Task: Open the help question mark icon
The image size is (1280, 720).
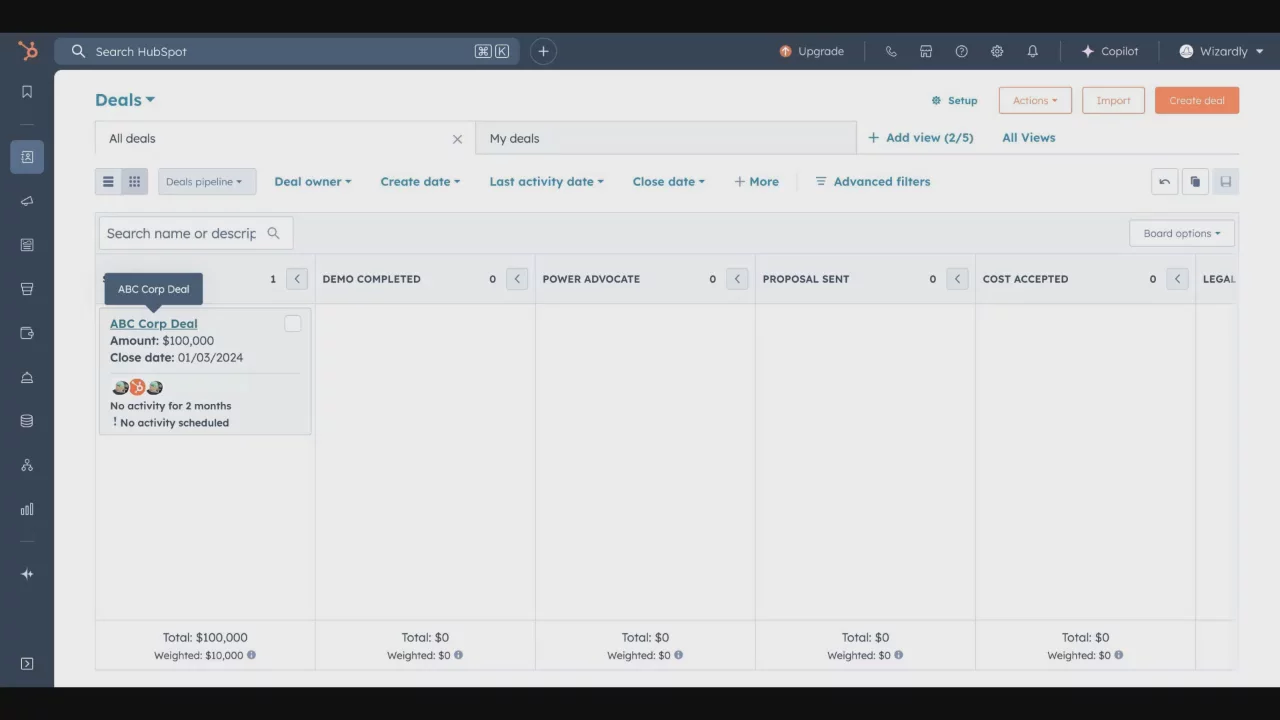Action: (961, 51)
